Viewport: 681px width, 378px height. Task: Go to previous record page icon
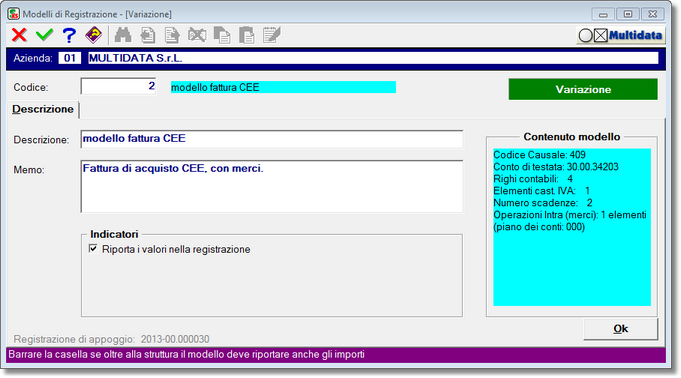click(148, 35)
